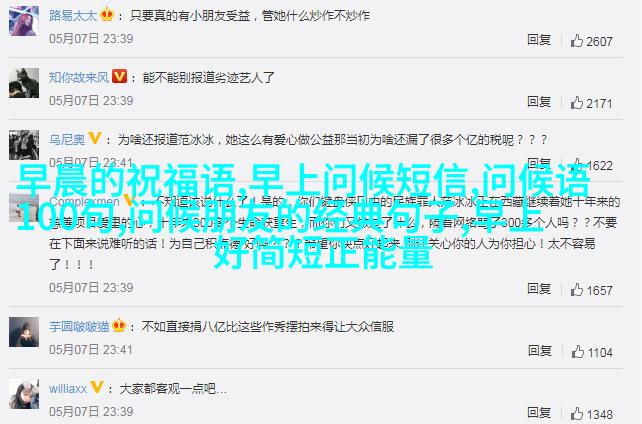The image size is (642, 424).
Task: Click the crown badge beside 芋圆啵啵猫
Action: point(119,325)
